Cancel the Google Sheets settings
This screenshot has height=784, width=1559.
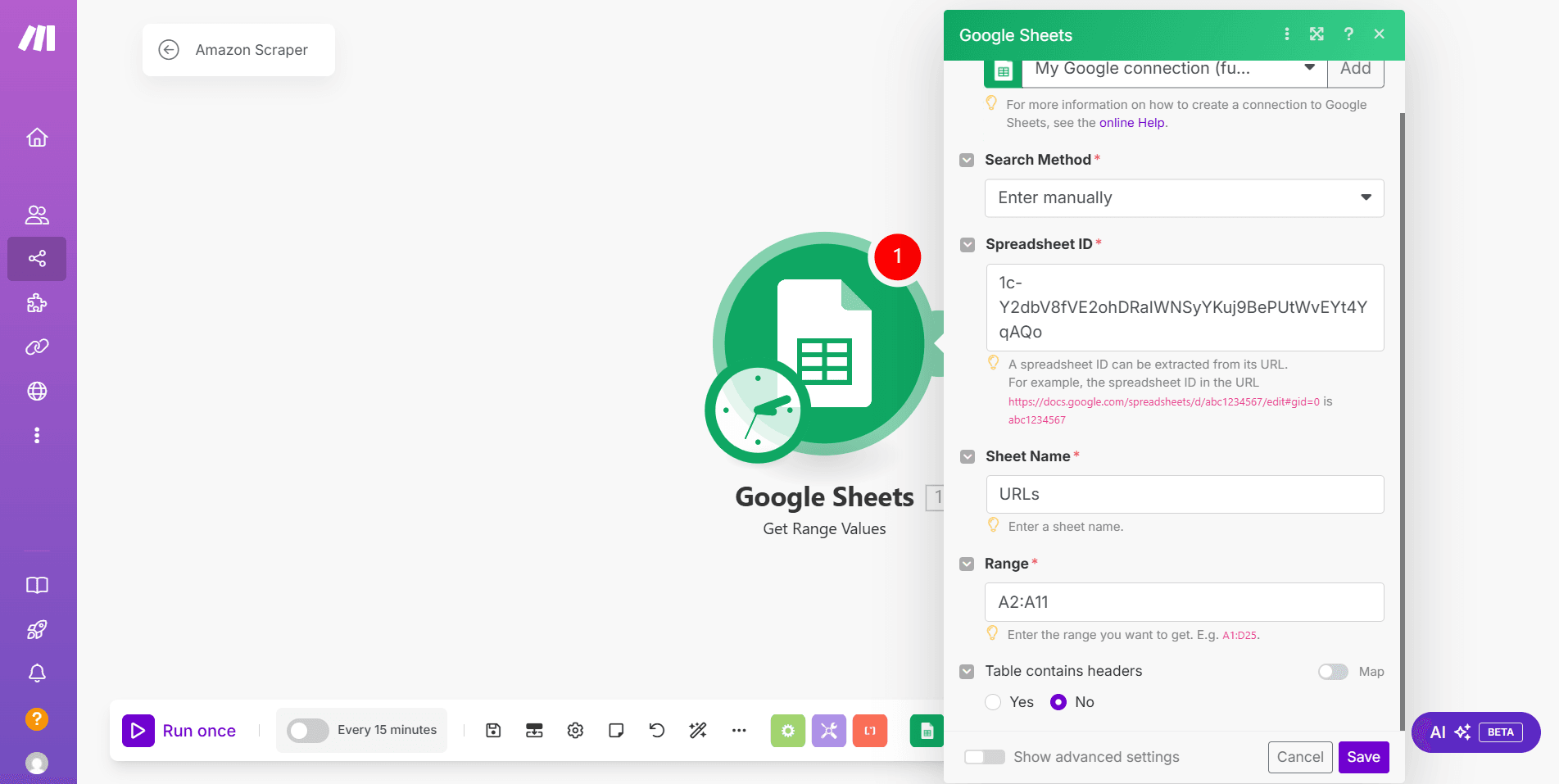point(1300,757)
